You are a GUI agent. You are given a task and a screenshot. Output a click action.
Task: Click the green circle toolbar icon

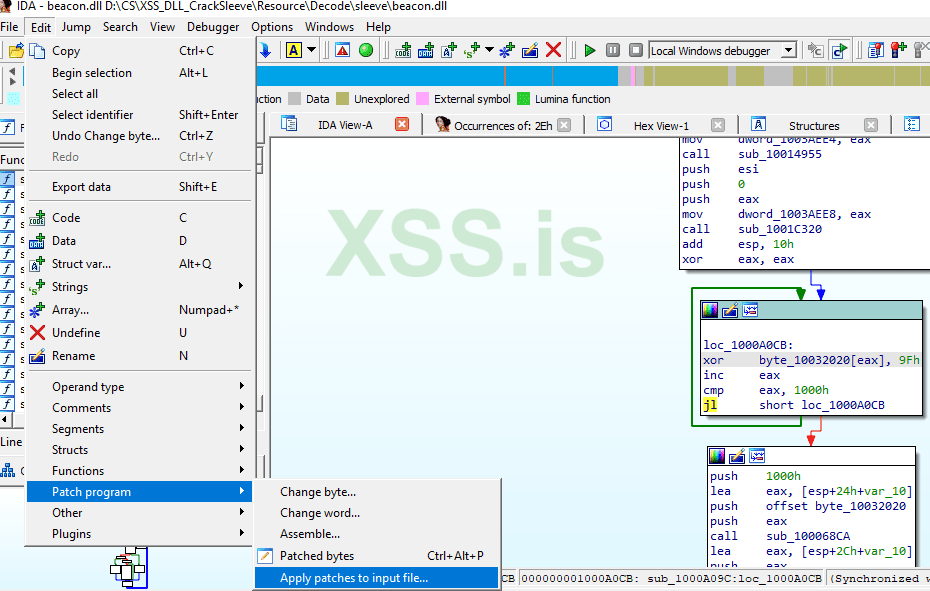coord(366,50)
